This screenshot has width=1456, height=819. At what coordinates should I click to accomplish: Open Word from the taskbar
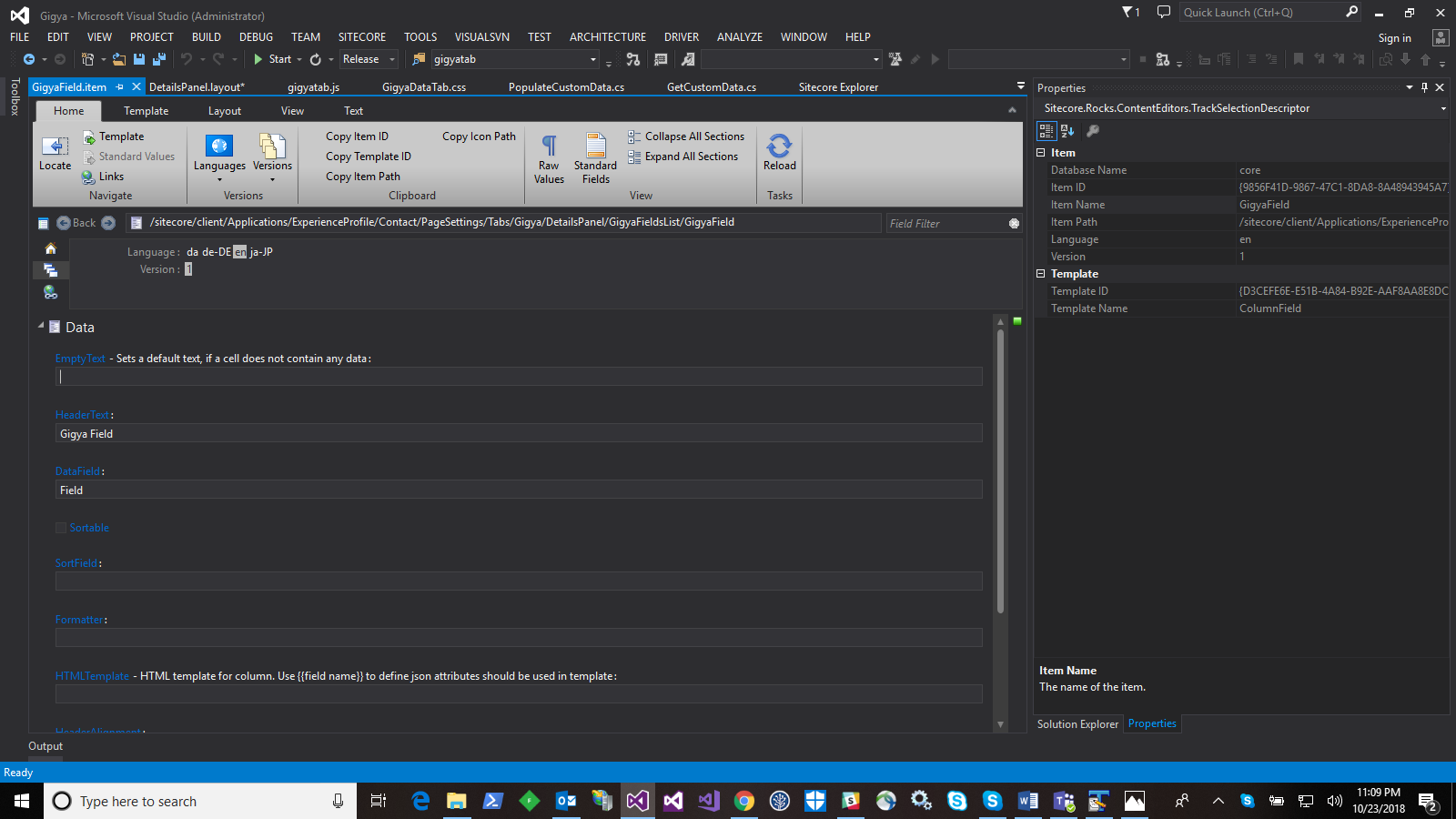[x=1027, y=801]
